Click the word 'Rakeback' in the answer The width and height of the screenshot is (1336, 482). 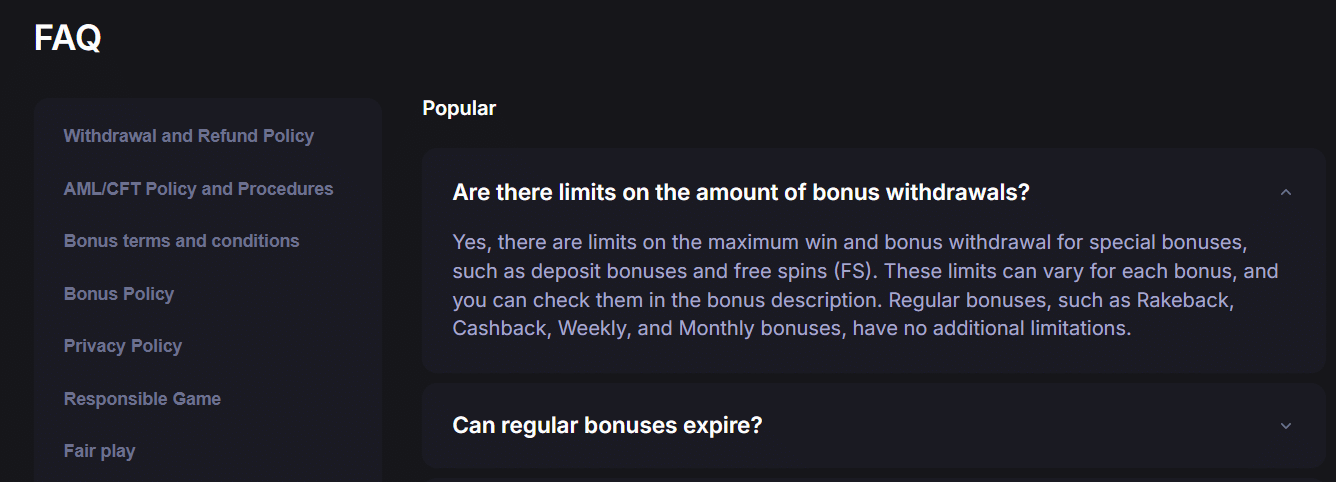[1226, 300]
